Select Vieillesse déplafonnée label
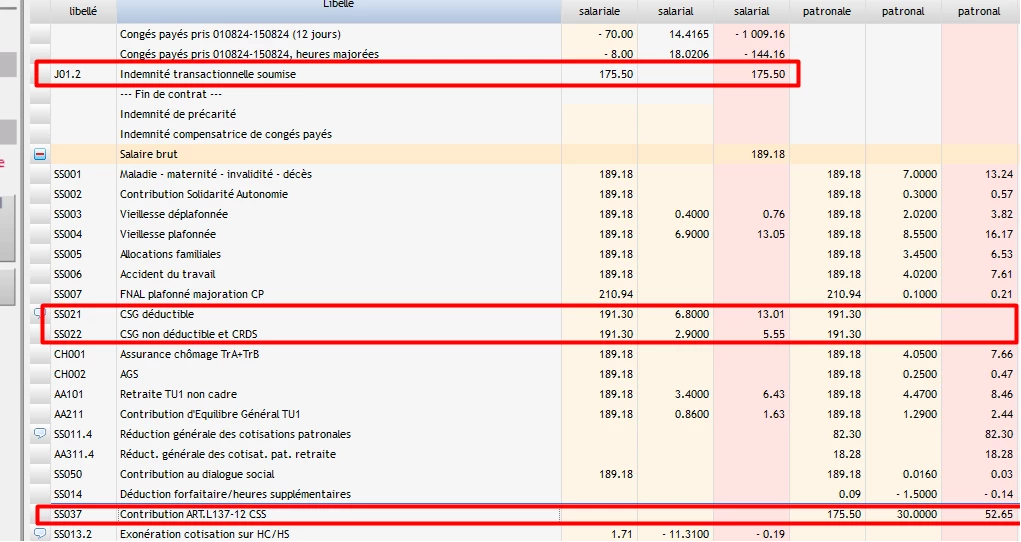Screen dimensions: 1021x542 pyautogui.click(x=174, y=214)
